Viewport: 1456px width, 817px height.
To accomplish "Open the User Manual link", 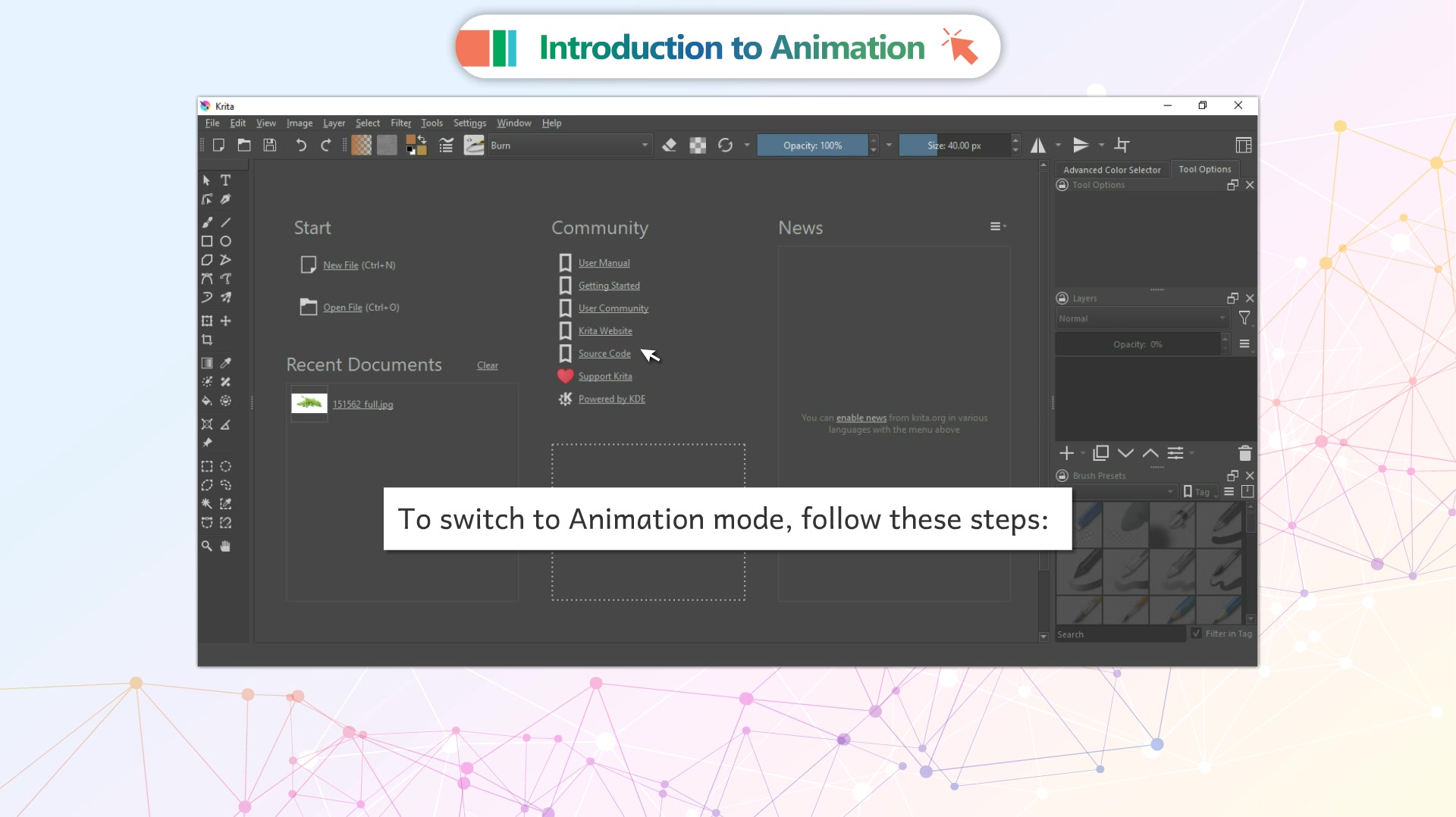I will coord(604,263).
